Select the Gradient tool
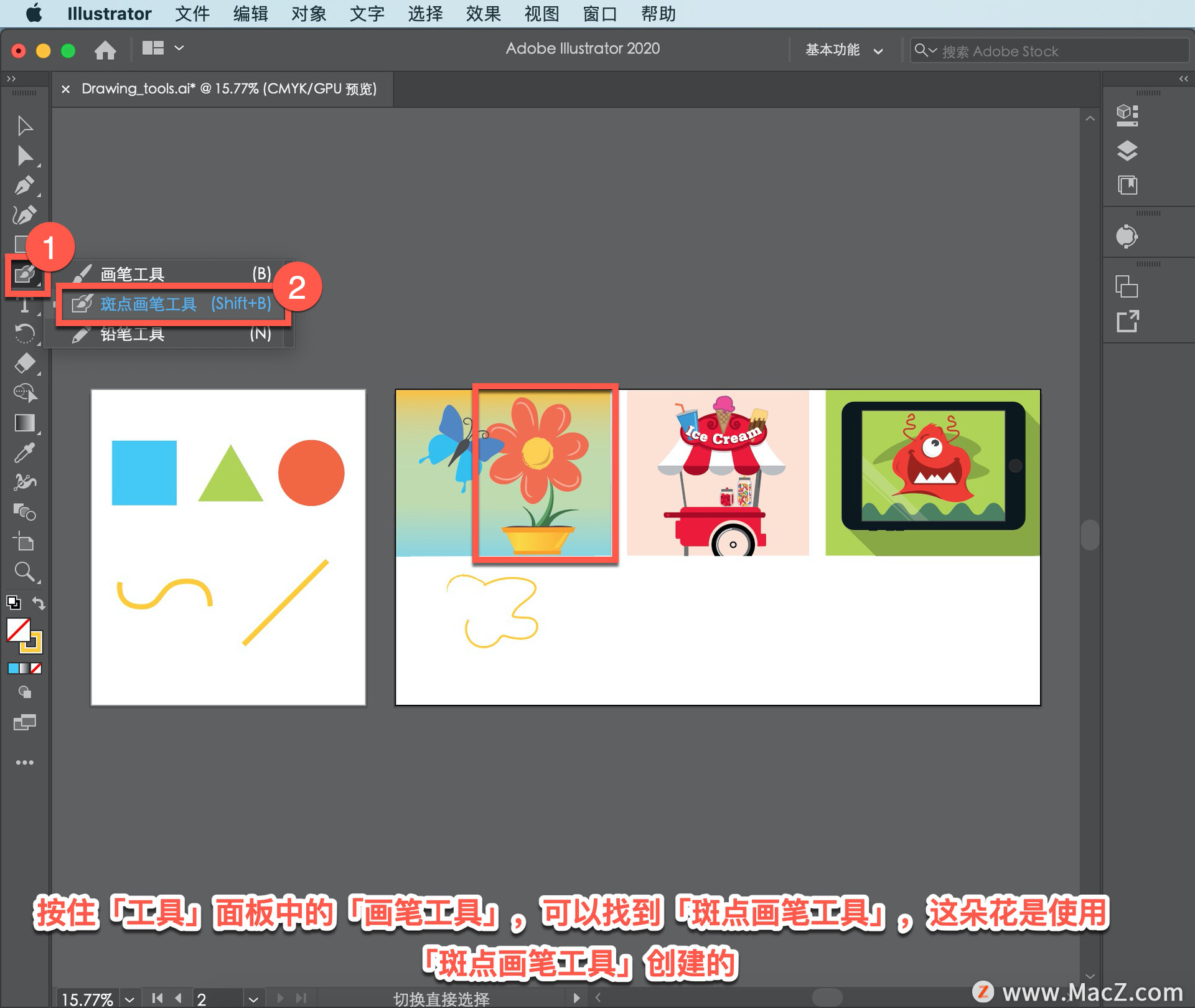This screenshot has width=1195, height=1008. click(25, 423)
